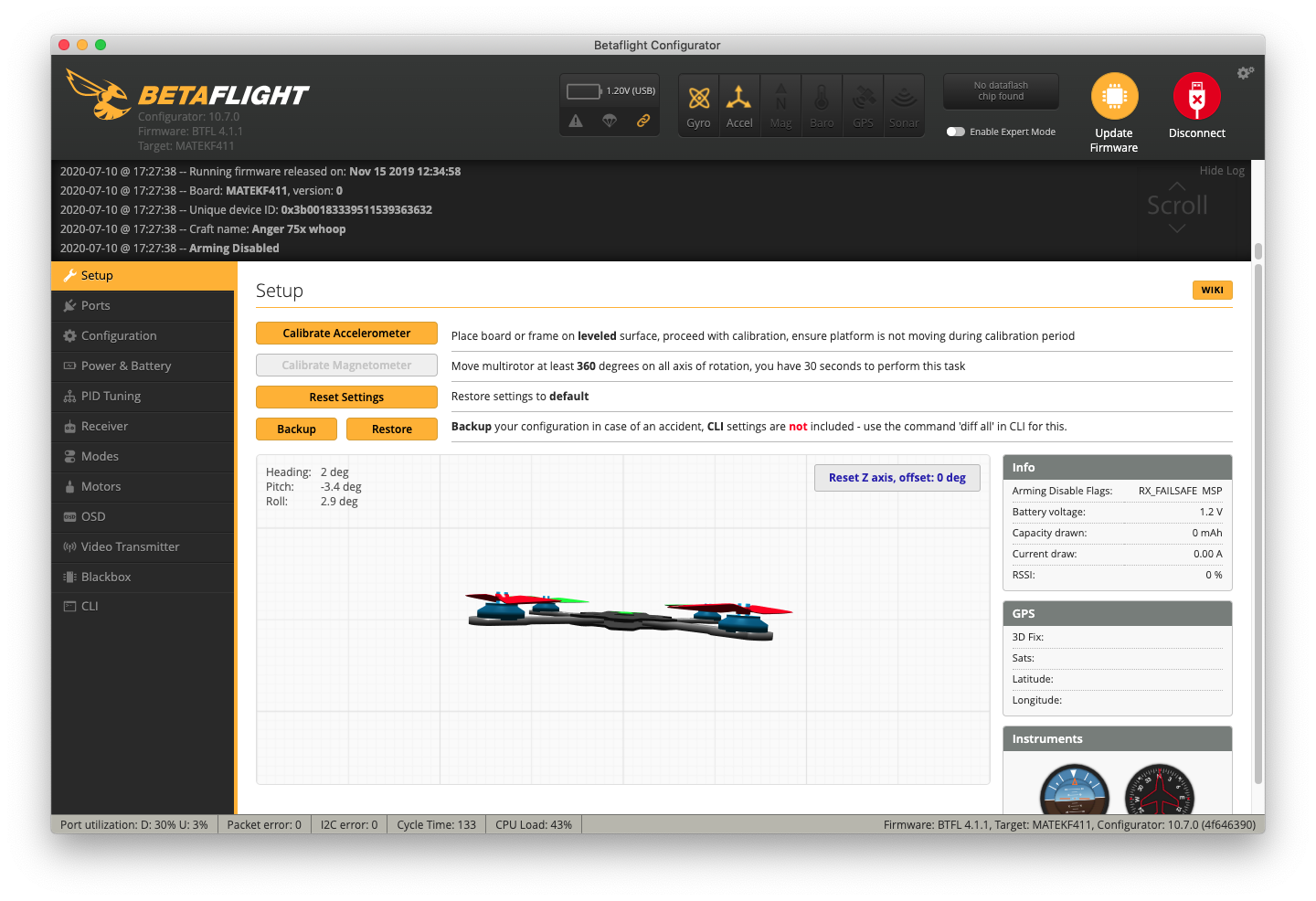Click the 'RX_FAILSAFE MSP' arming flags value
Screen dimensions: 1316x901
(1180, 492)
